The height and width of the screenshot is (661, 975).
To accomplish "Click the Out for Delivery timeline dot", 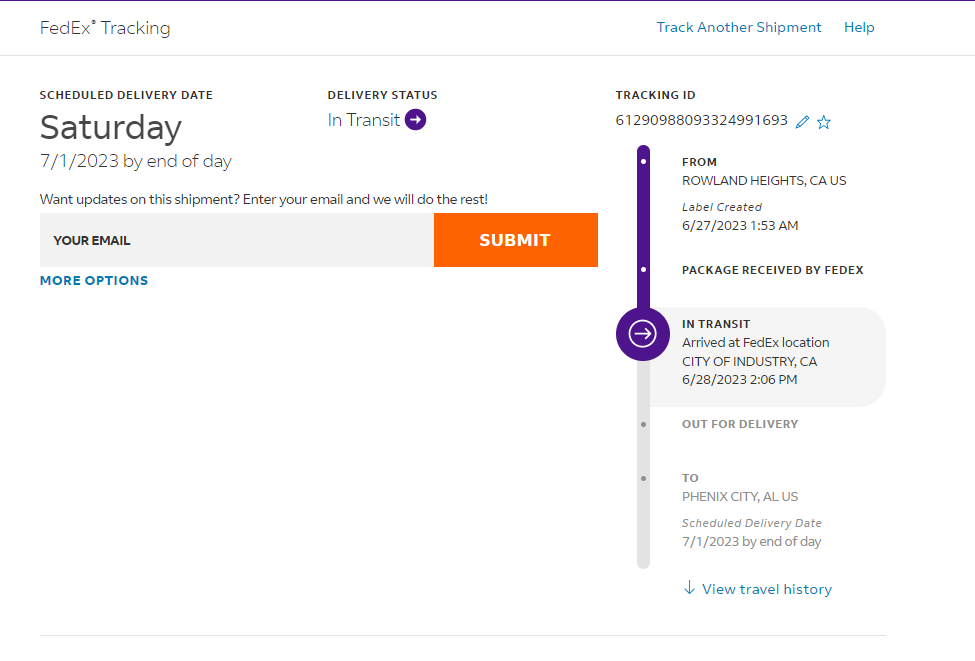I will point(643,424).
